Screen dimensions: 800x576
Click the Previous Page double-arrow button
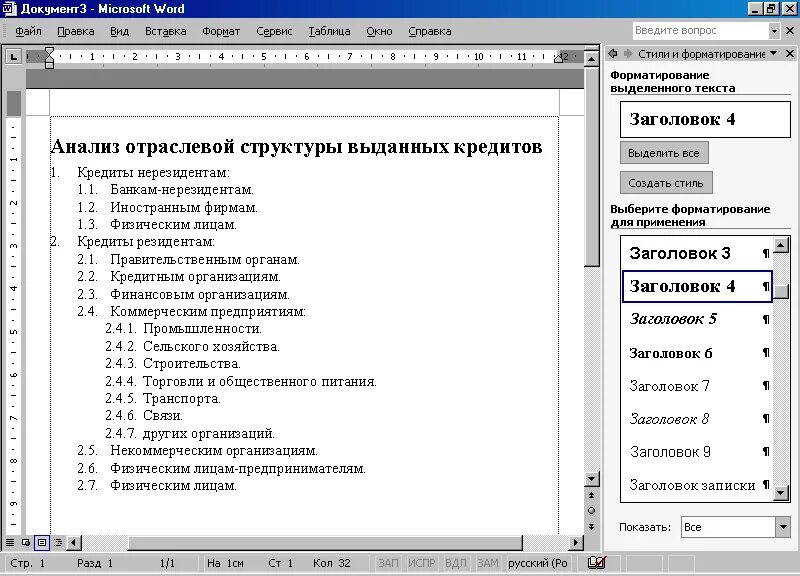[x=591, y=495]
